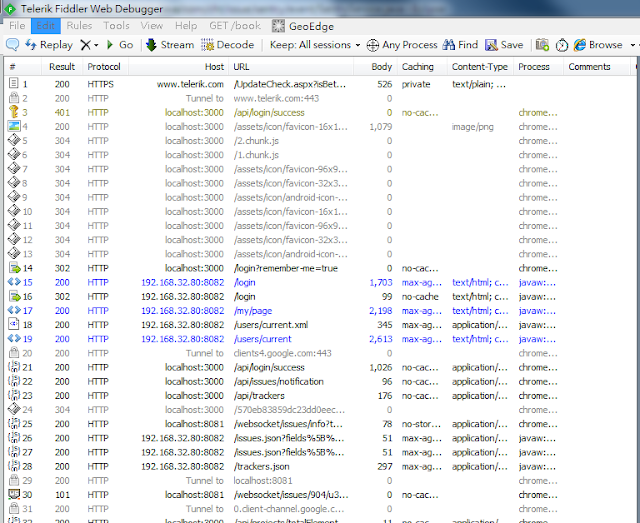Select session 15 HTML arrows icon

tap(14, 282)
